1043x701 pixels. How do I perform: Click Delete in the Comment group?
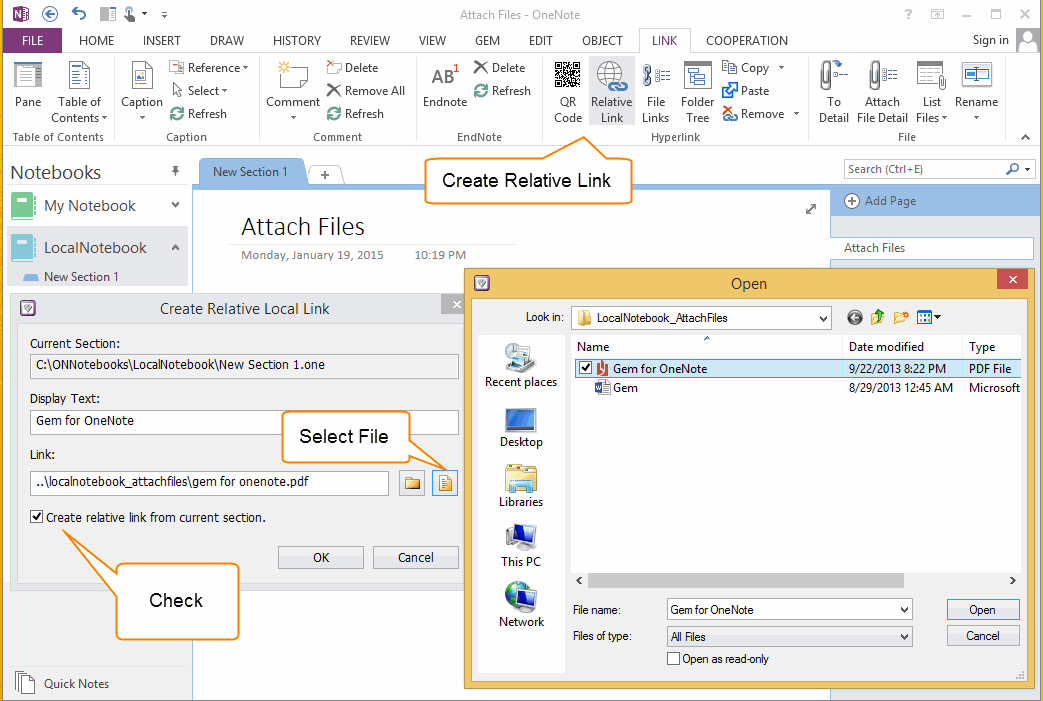tap(352, 68)
